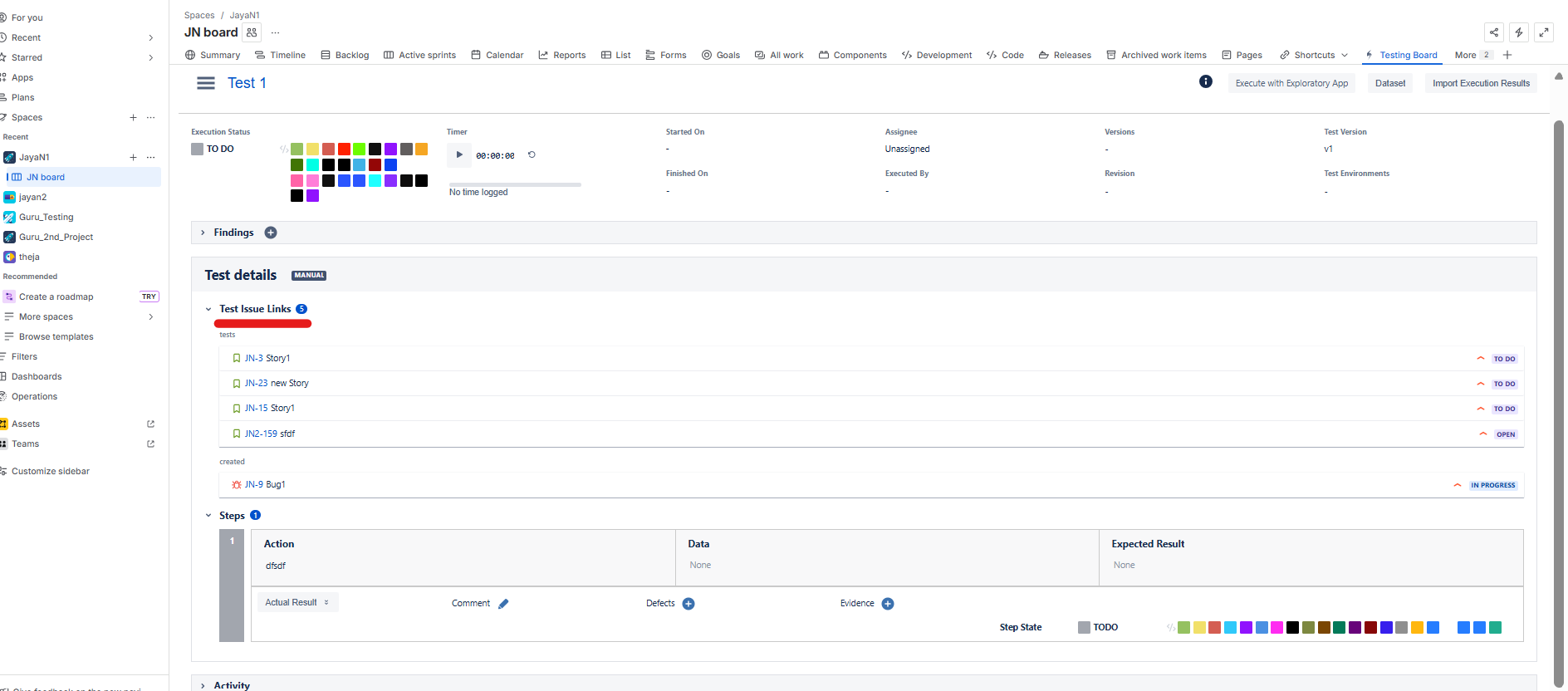Open the Shortcuts dropdown in the navigation
The image size is (1568, 691).
click(1314, 55)
